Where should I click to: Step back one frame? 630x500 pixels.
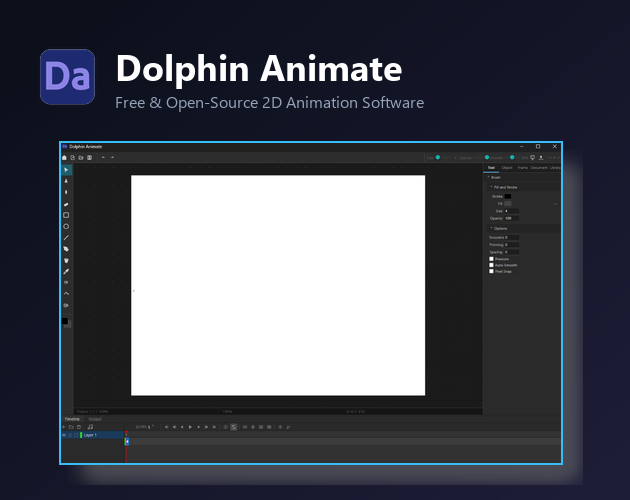(182, 427)
